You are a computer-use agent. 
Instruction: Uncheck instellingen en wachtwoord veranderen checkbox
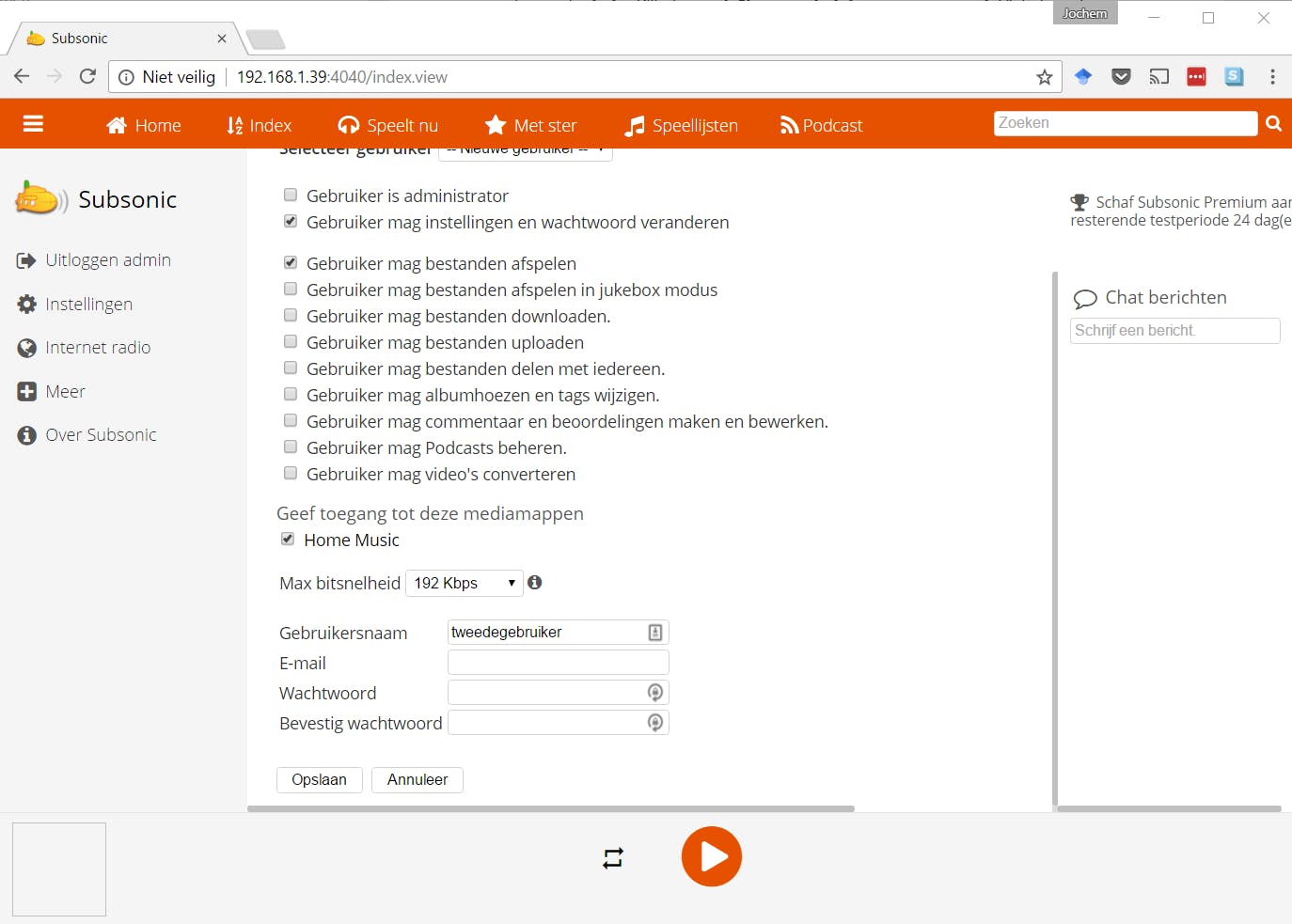pyautogui.click(x=291, y=221)
